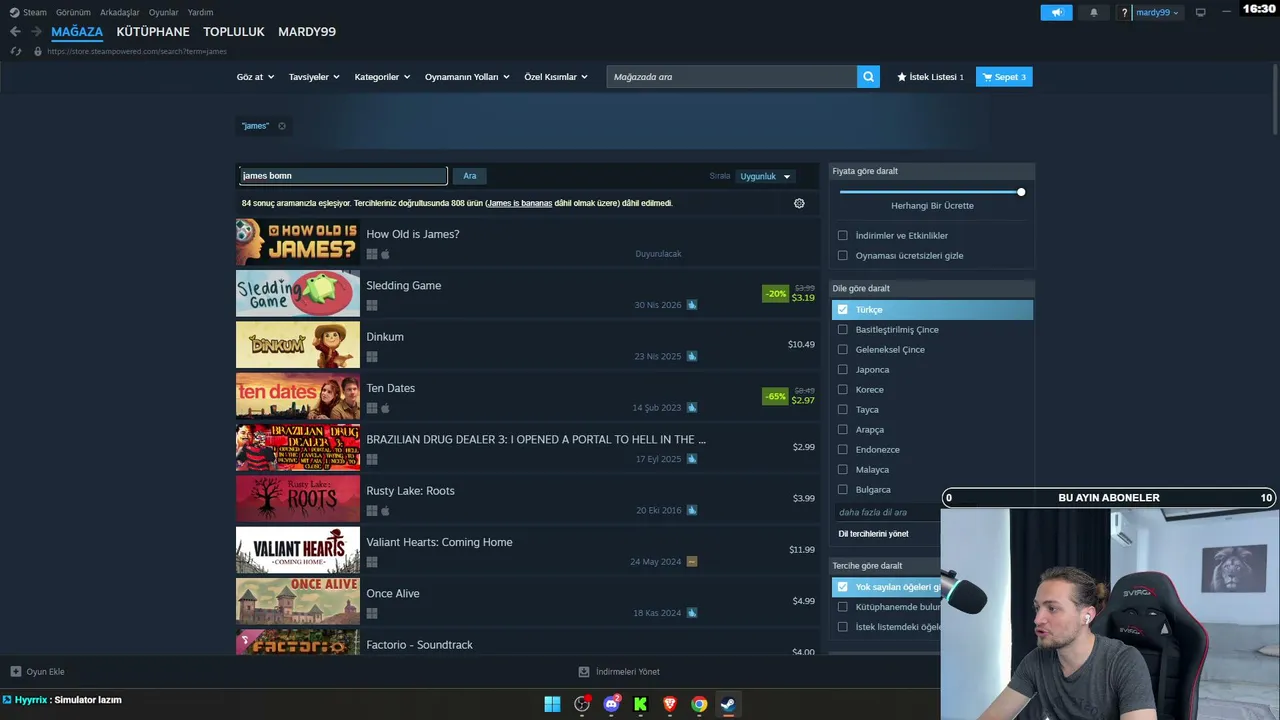
Task: Click the review icon for Rusty Lake: Roots
Action: pos(691,510)
